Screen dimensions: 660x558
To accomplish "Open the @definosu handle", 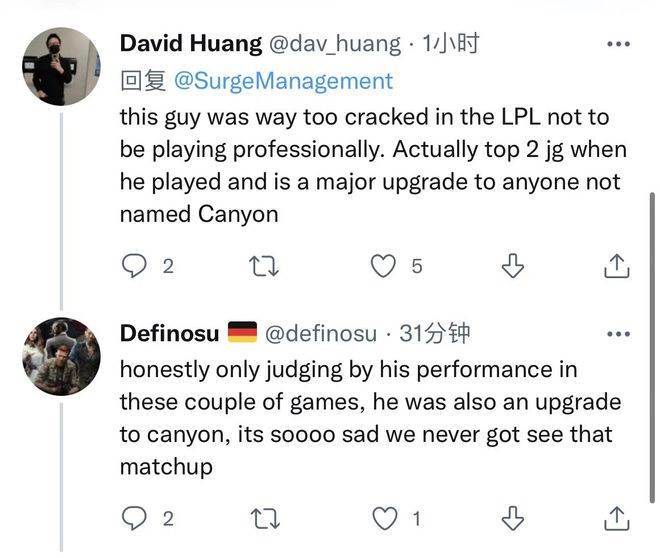I will [321, 334].
